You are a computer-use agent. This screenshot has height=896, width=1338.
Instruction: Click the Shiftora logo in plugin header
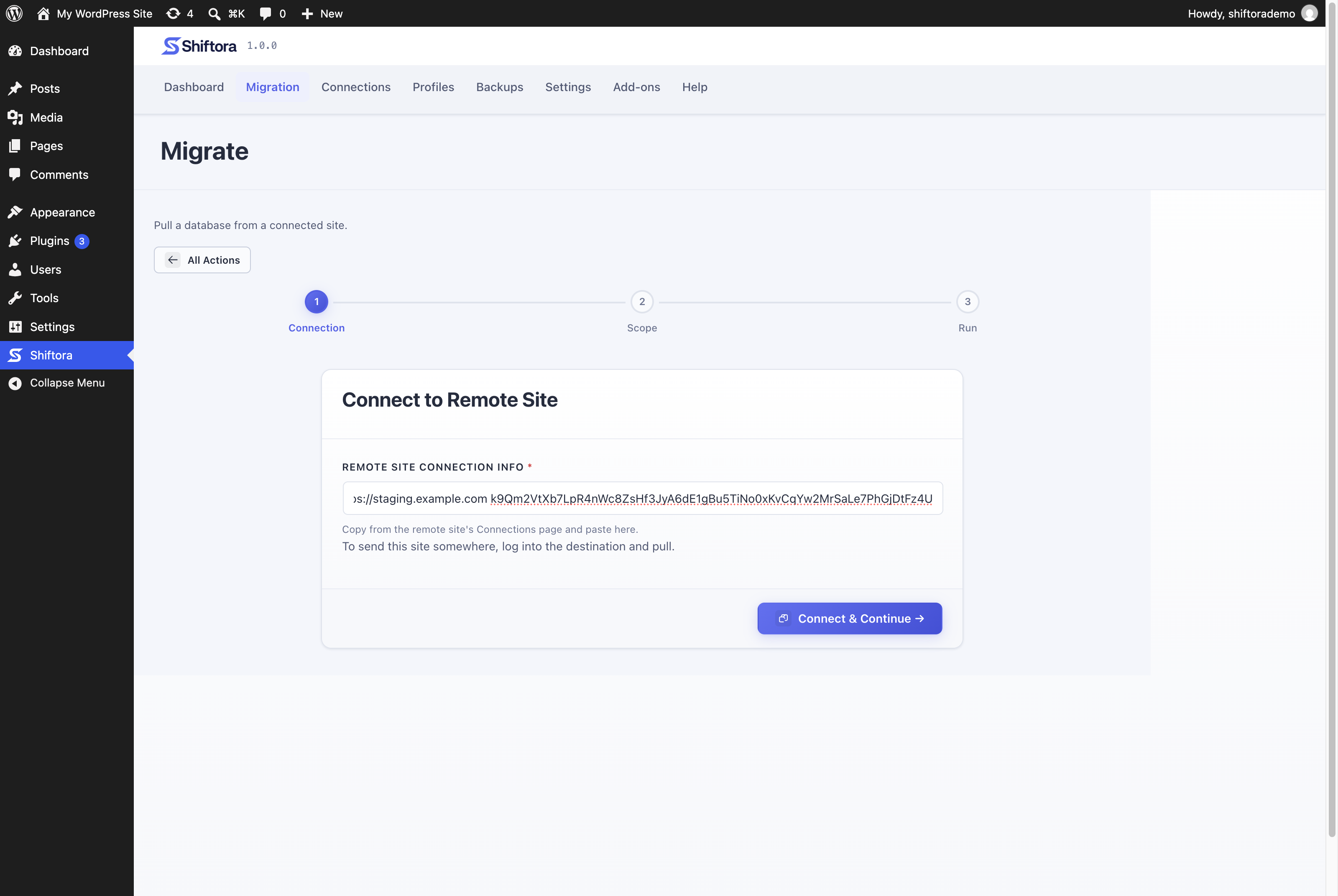[199, 46]
